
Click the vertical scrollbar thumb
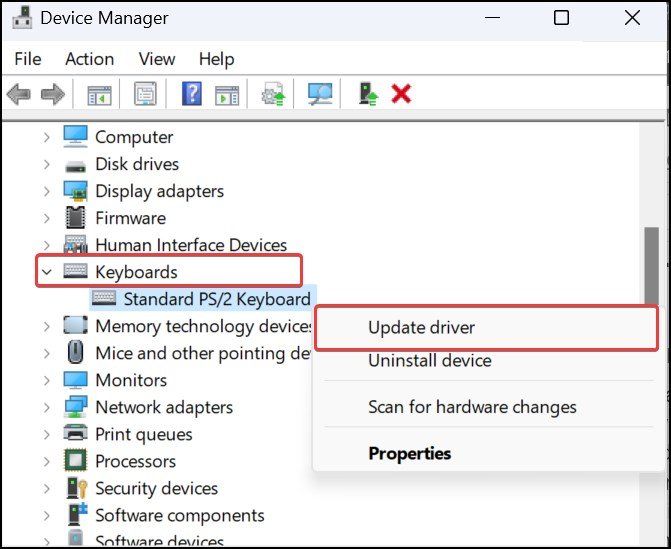(651, 265)
